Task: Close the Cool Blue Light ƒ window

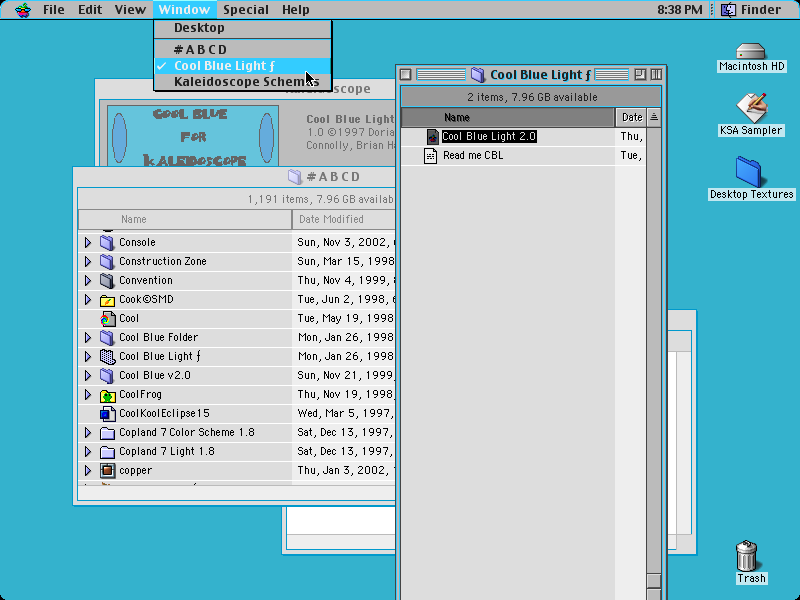Action: point(406,75)
